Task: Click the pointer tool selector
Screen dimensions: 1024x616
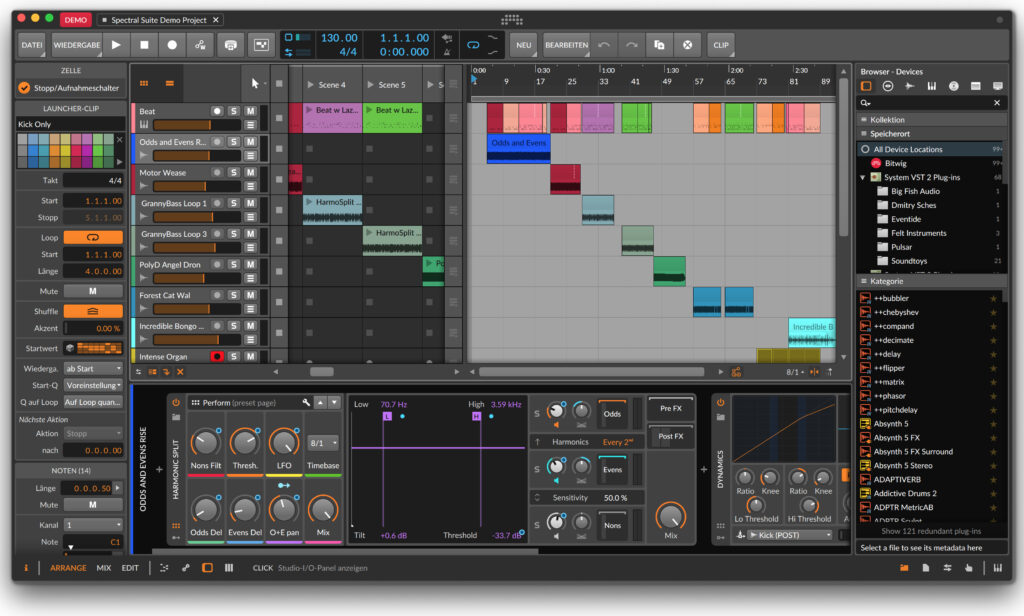Action: tap(255, 84)
